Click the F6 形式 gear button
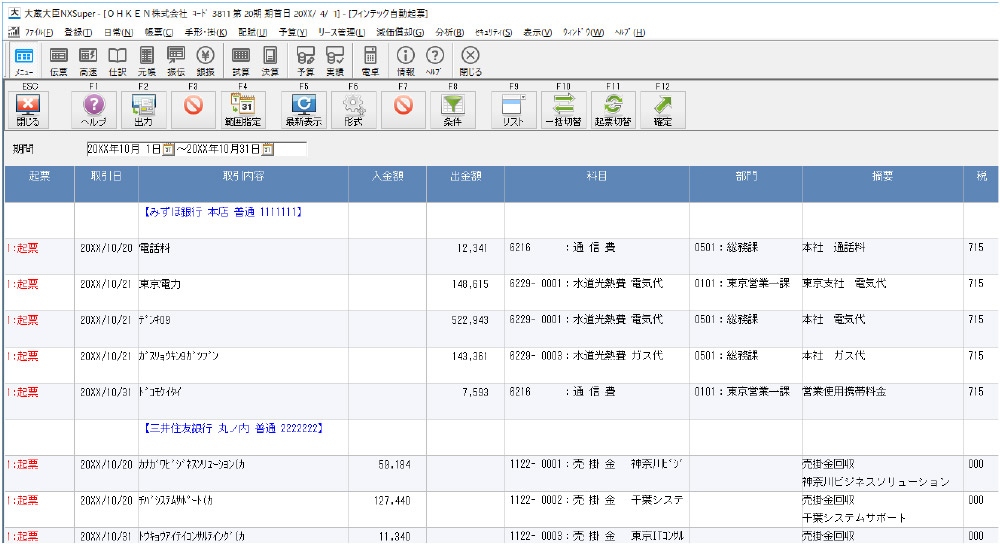1000x544 pixels. pos(354,110)
